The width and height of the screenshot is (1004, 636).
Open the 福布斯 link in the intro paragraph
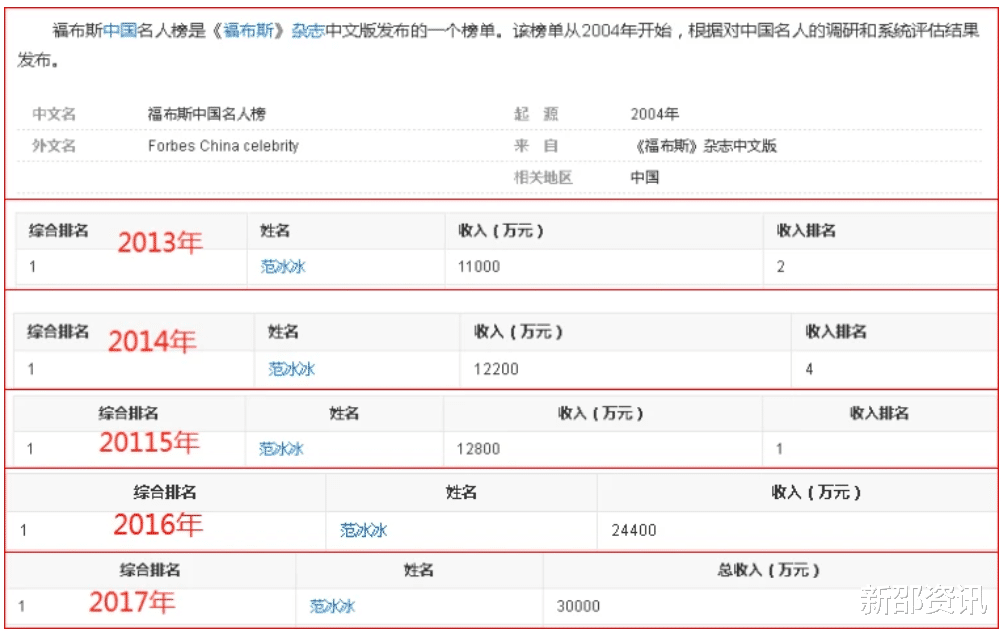click(x=249, y=31)
